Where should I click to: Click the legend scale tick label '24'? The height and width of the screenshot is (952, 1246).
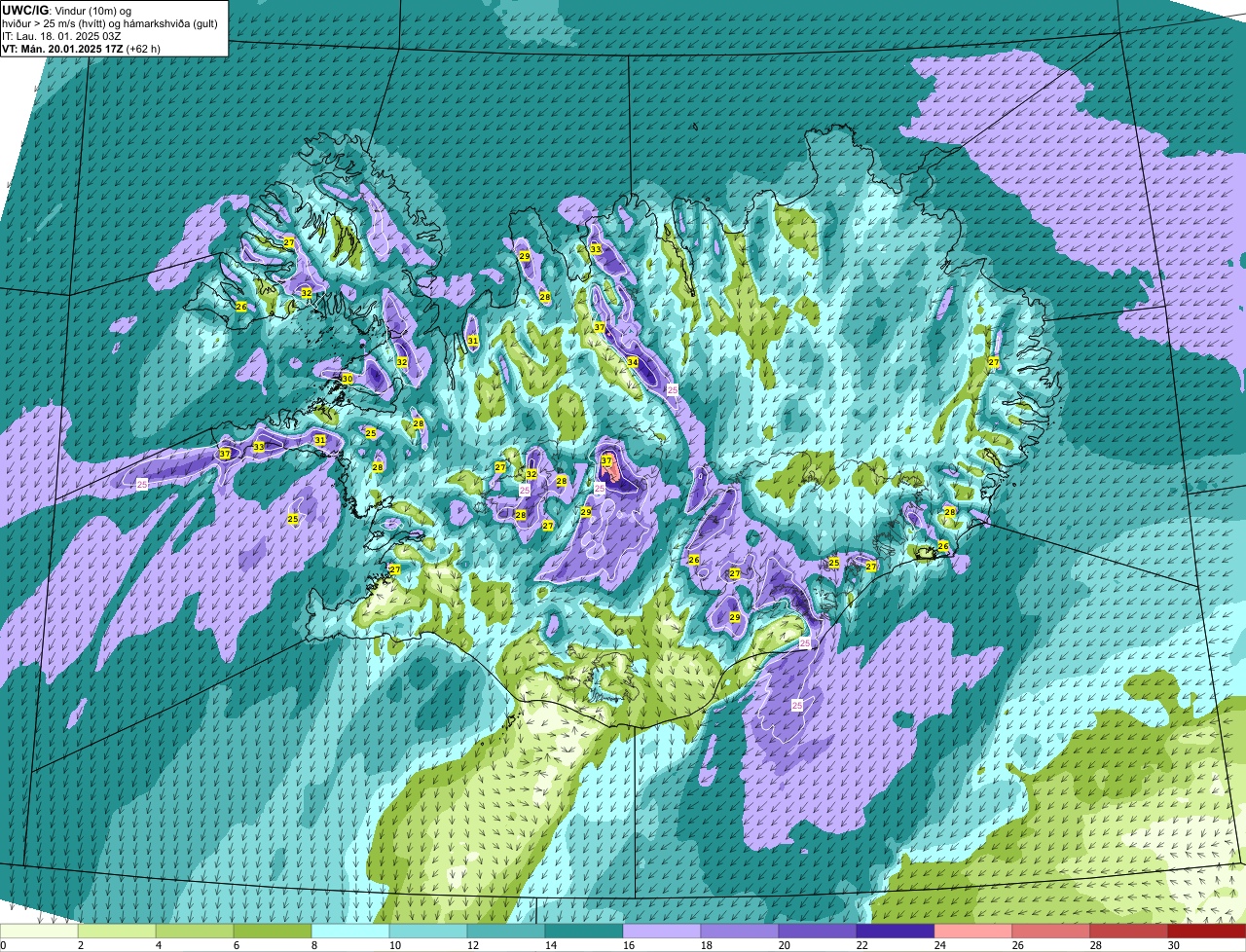pos(940,945)
